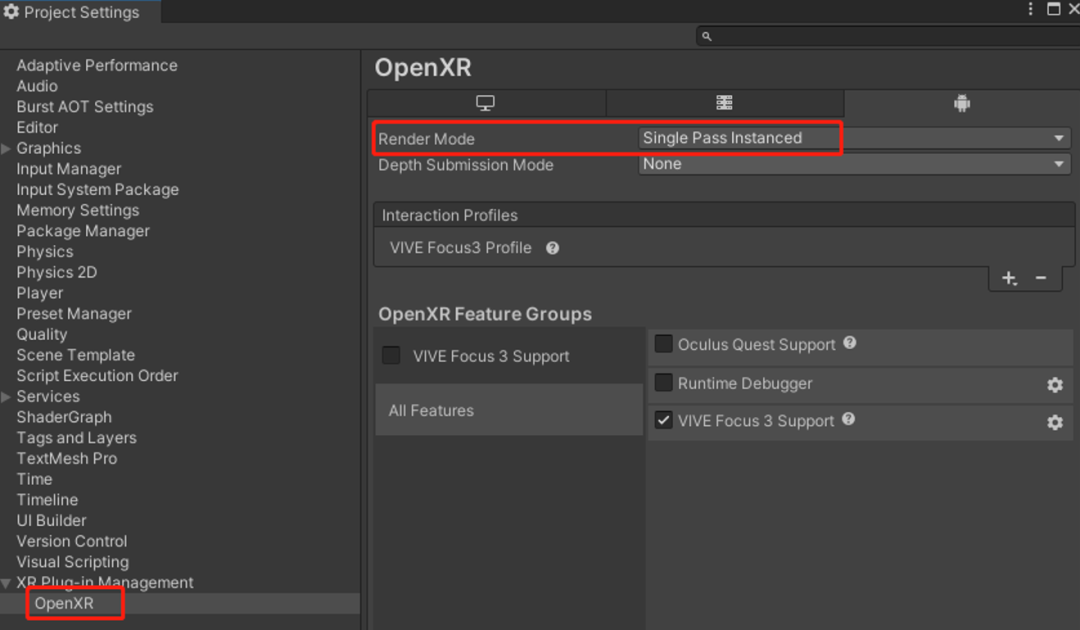Viewport: 1080px width, 630px height.
Task: Select Package Manager settings
Action: click(x=83, y=231)
